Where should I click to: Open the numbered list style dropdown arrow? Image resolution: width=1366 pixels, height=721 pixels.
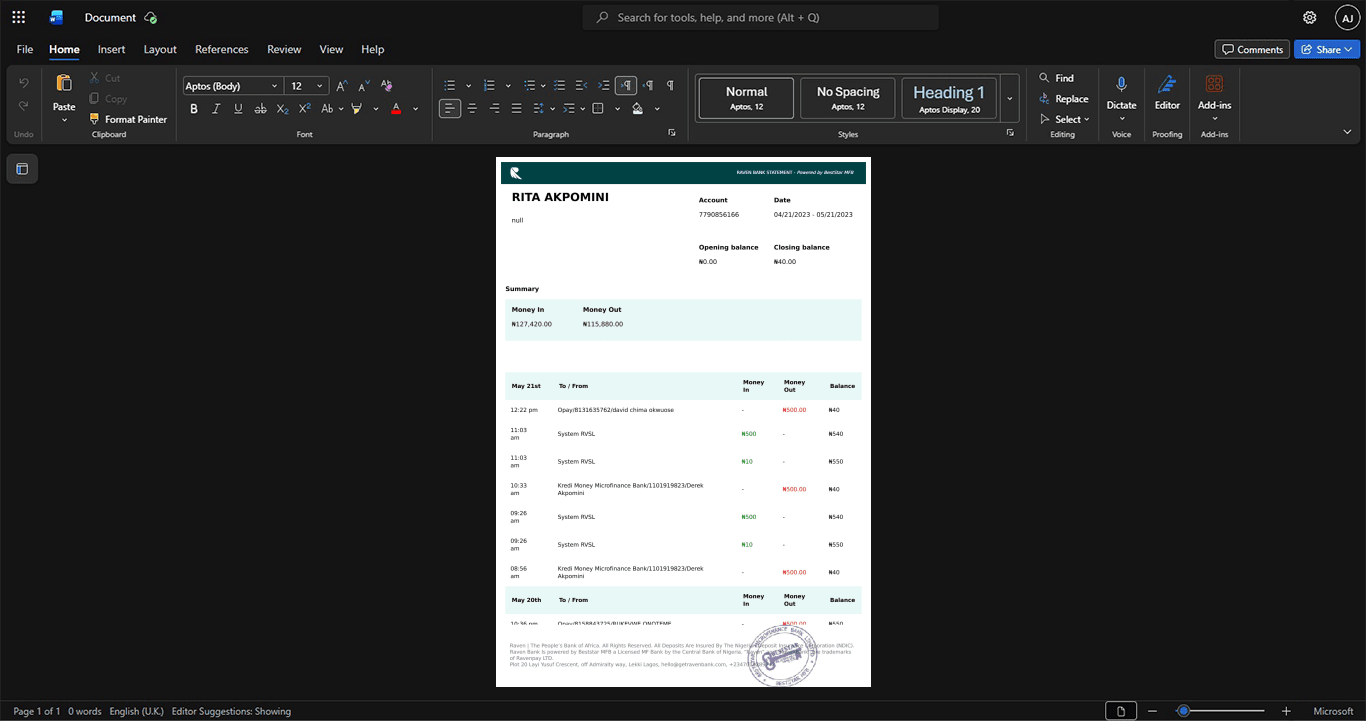508,86
